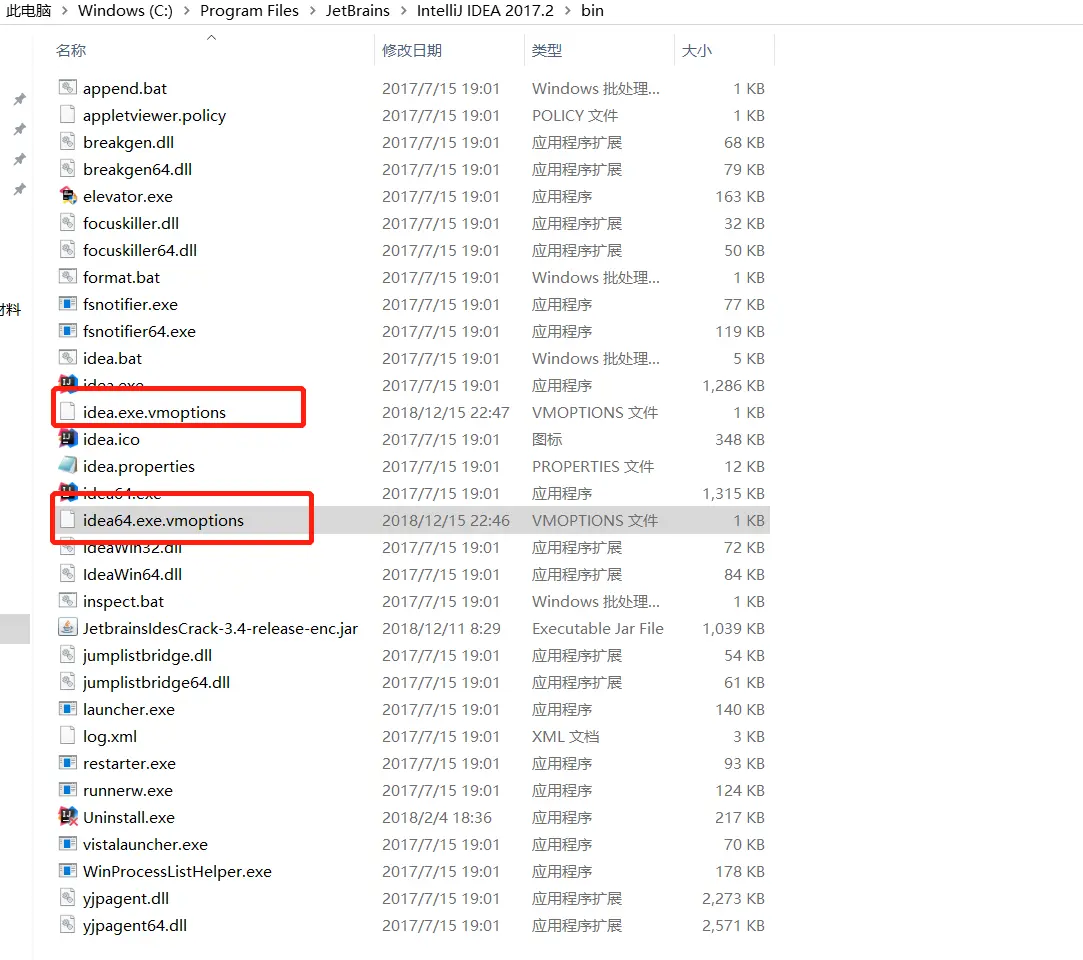Image resolution: width=1083 pixels, height=960 pixels.
Task: Click the idea.exe.vmoptions blank file icon
Action: (x=68, y=412)
